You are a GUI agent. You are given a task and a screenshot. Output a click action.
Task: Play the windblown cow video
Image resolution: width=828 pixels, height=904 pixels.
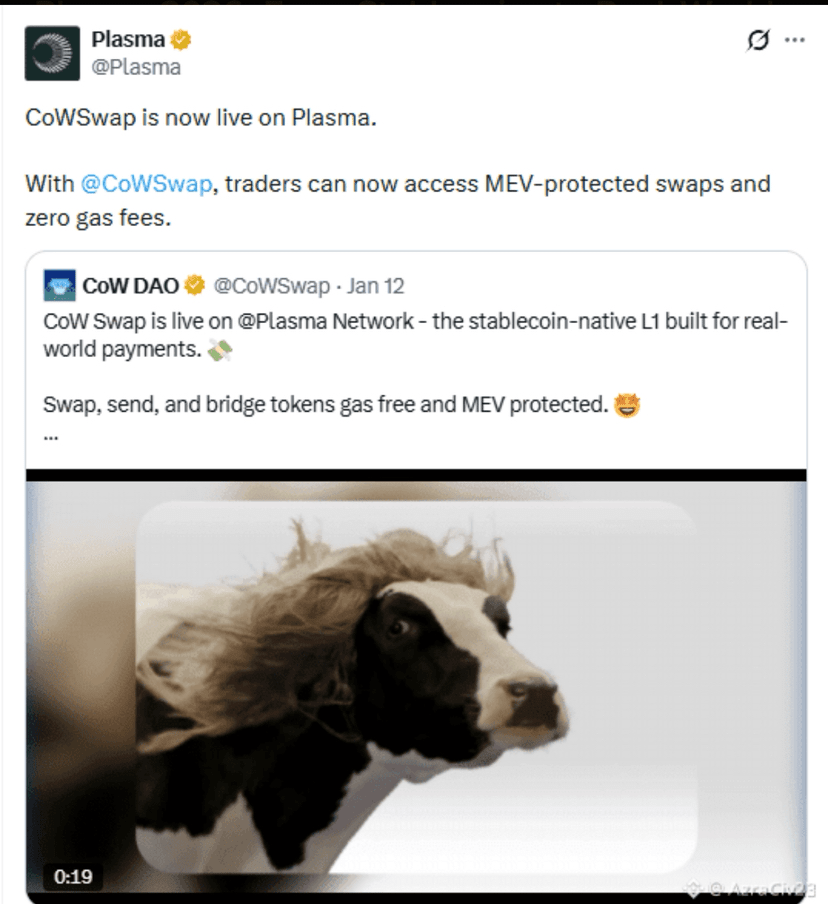click(416, 686)
